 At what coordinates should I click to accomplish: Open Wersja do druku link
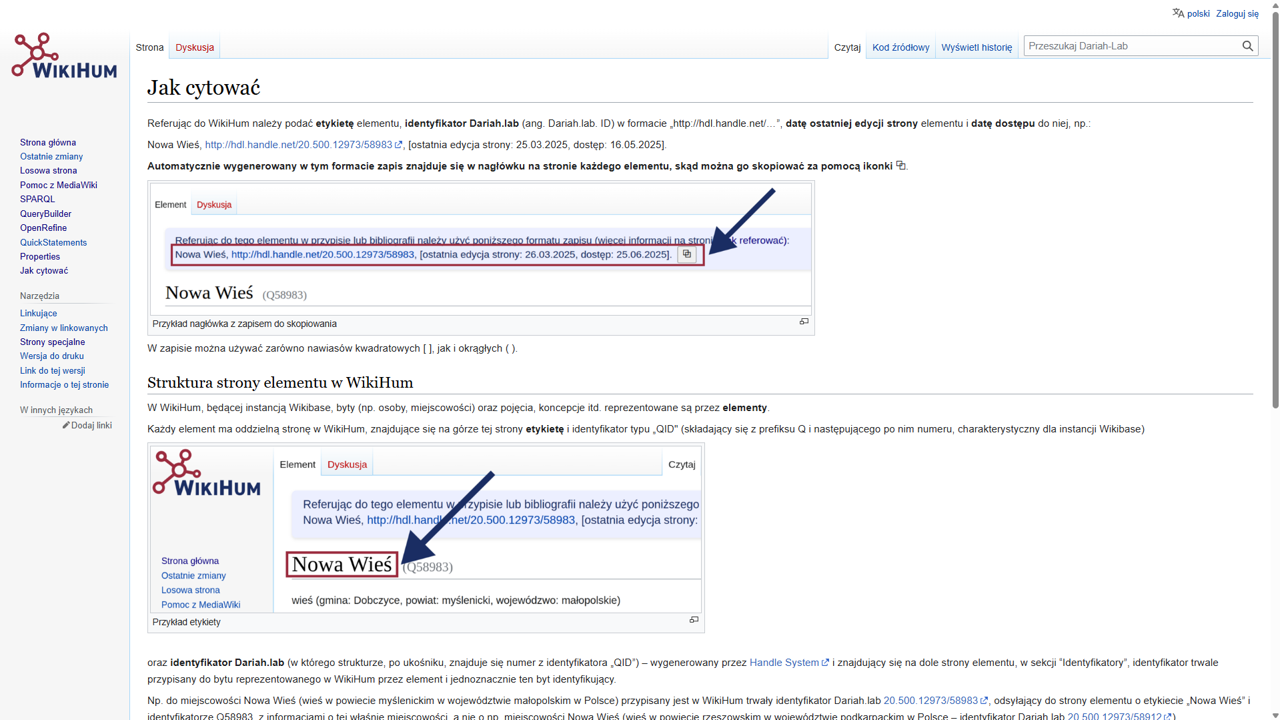pos(52,356)
